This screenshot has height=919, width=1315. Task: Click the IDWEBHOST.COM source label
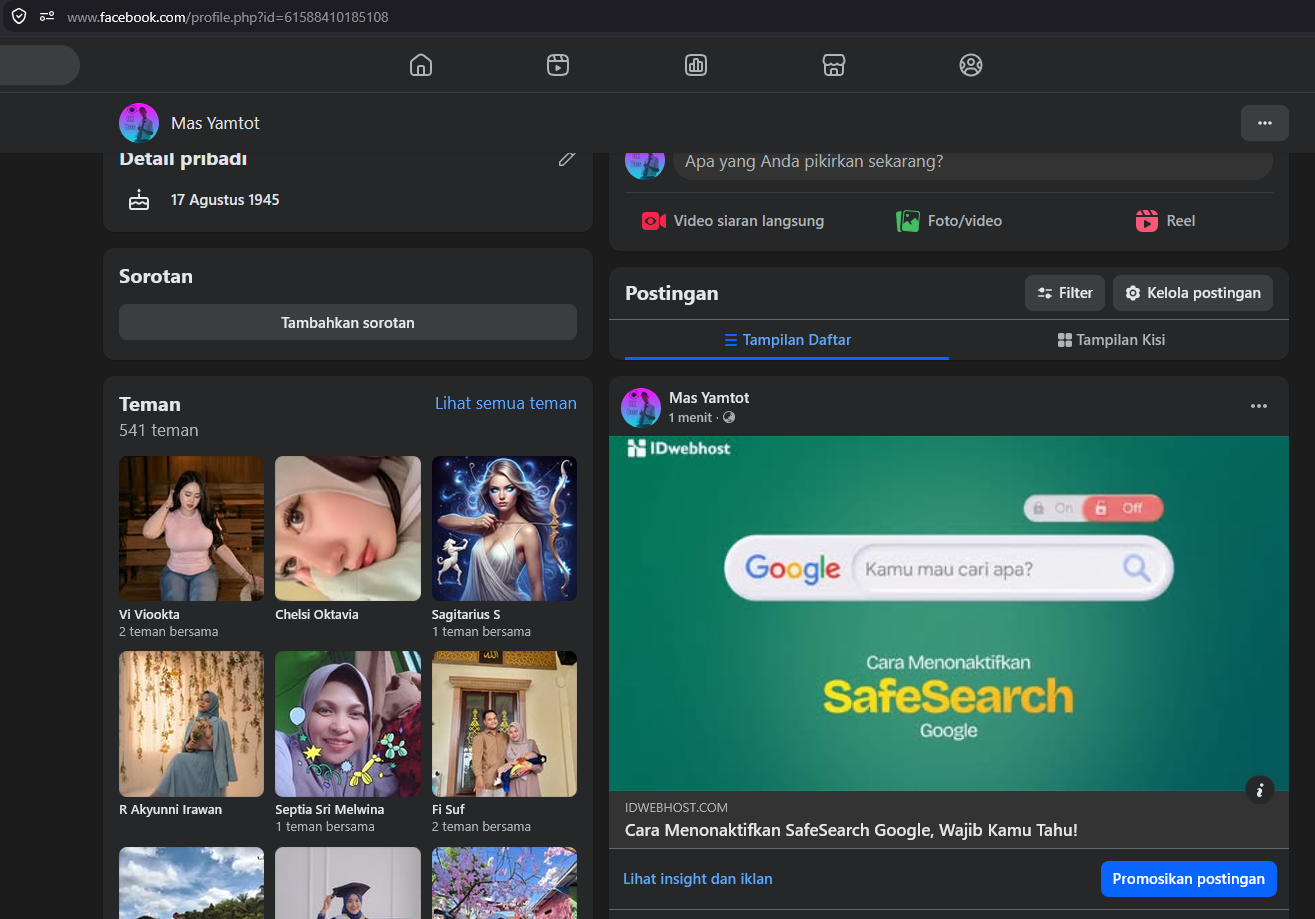click(676, 808)
